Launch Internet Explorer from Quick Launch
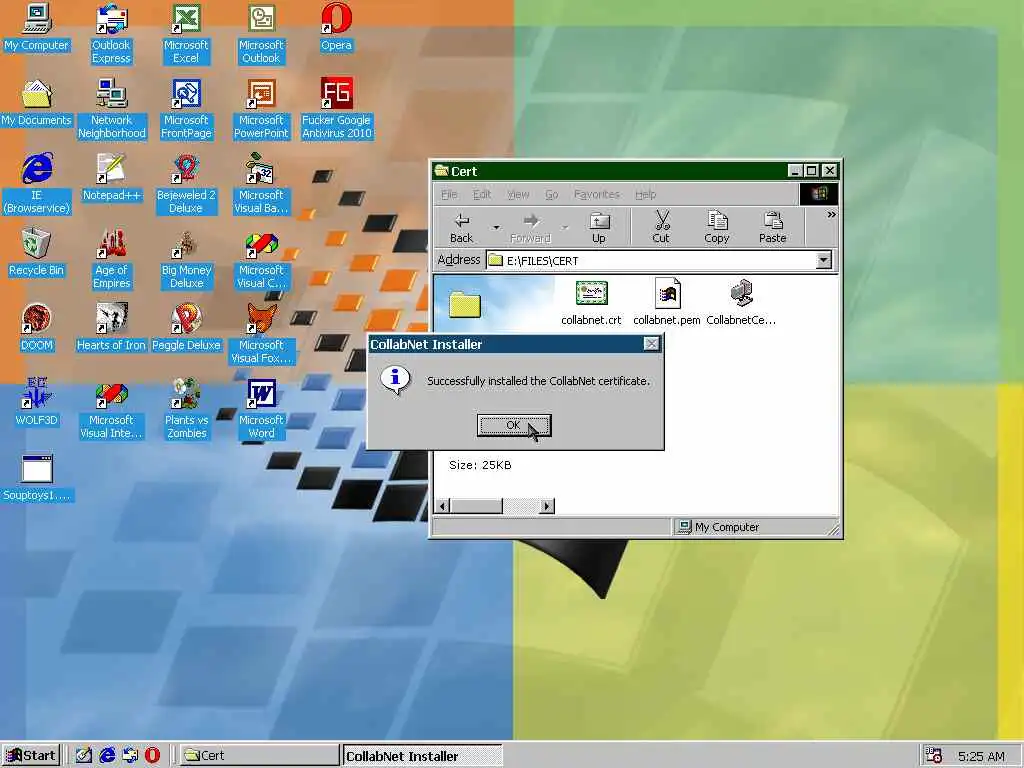 click(x=107, y=756)
